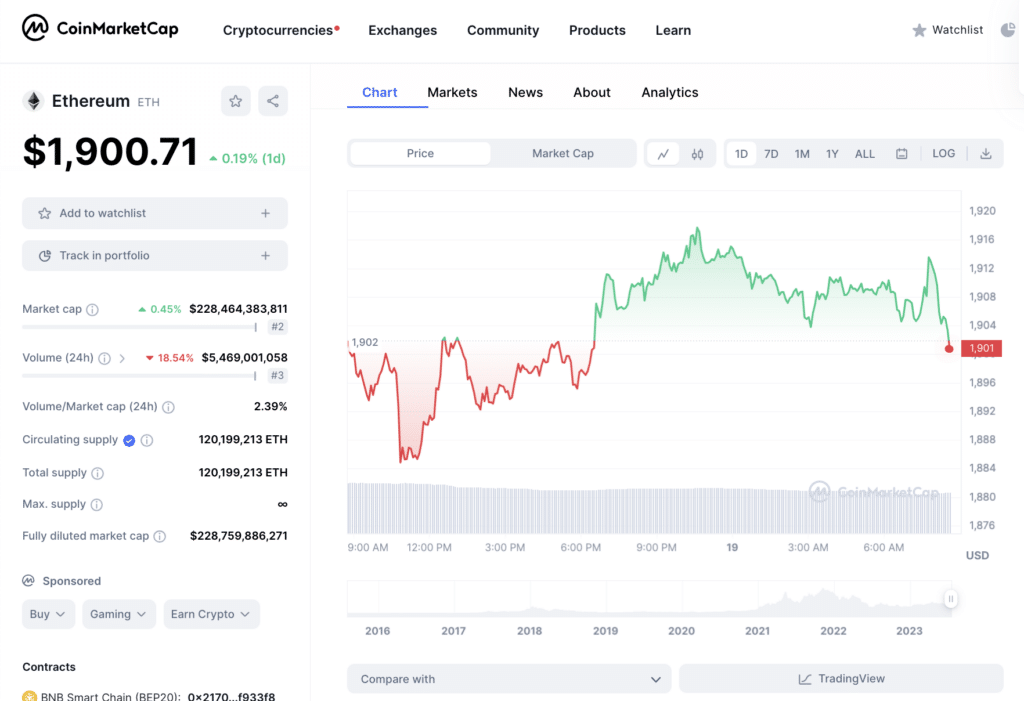The image size is (1024, 701).
Task: Open the portfolio pie icon in header
Action: (x=1008, y=30)
